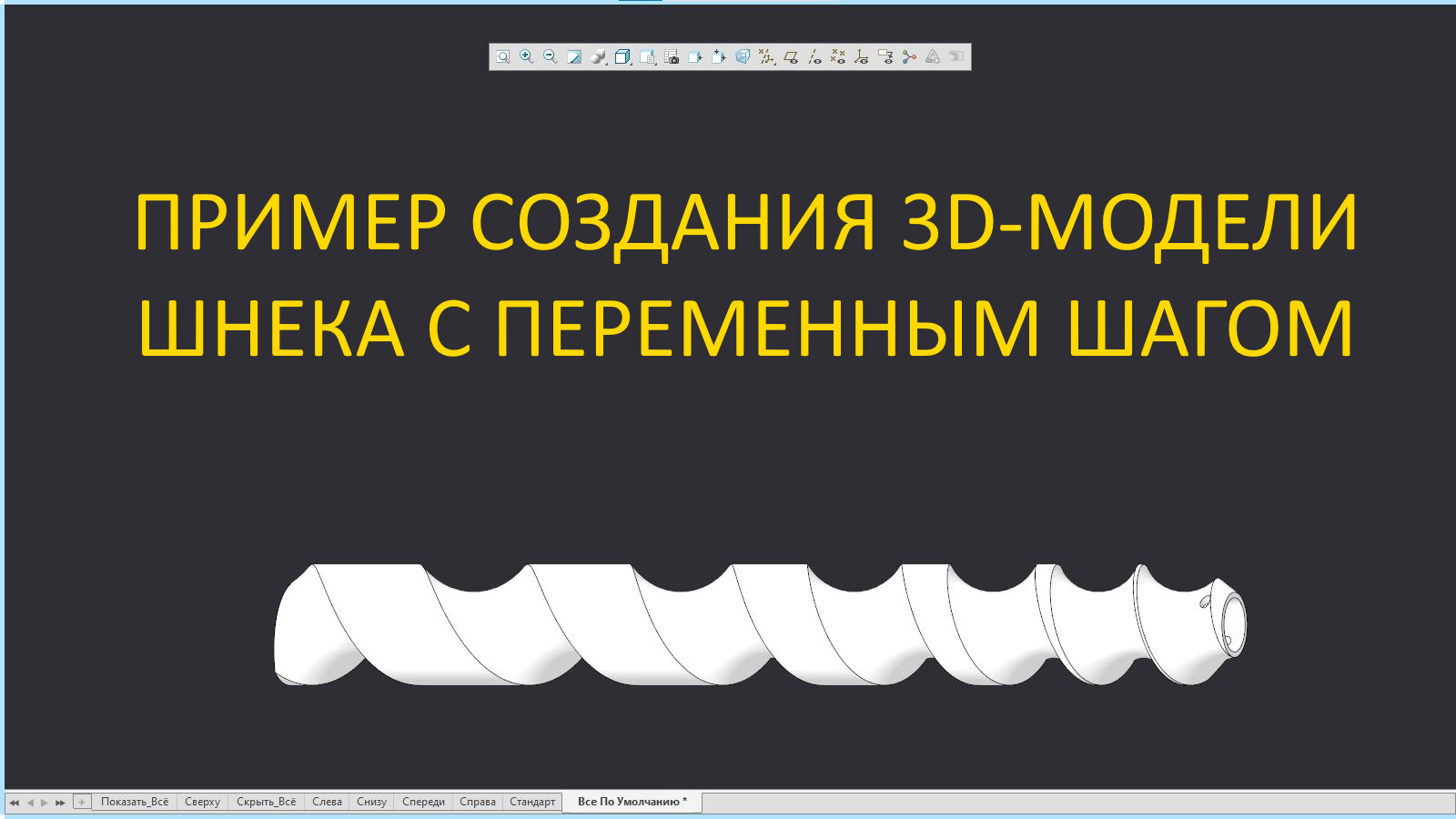Viewport: 1456px width, 819px height.
Task: Toggle coordinate system visibility
Action: coord(864,56)
